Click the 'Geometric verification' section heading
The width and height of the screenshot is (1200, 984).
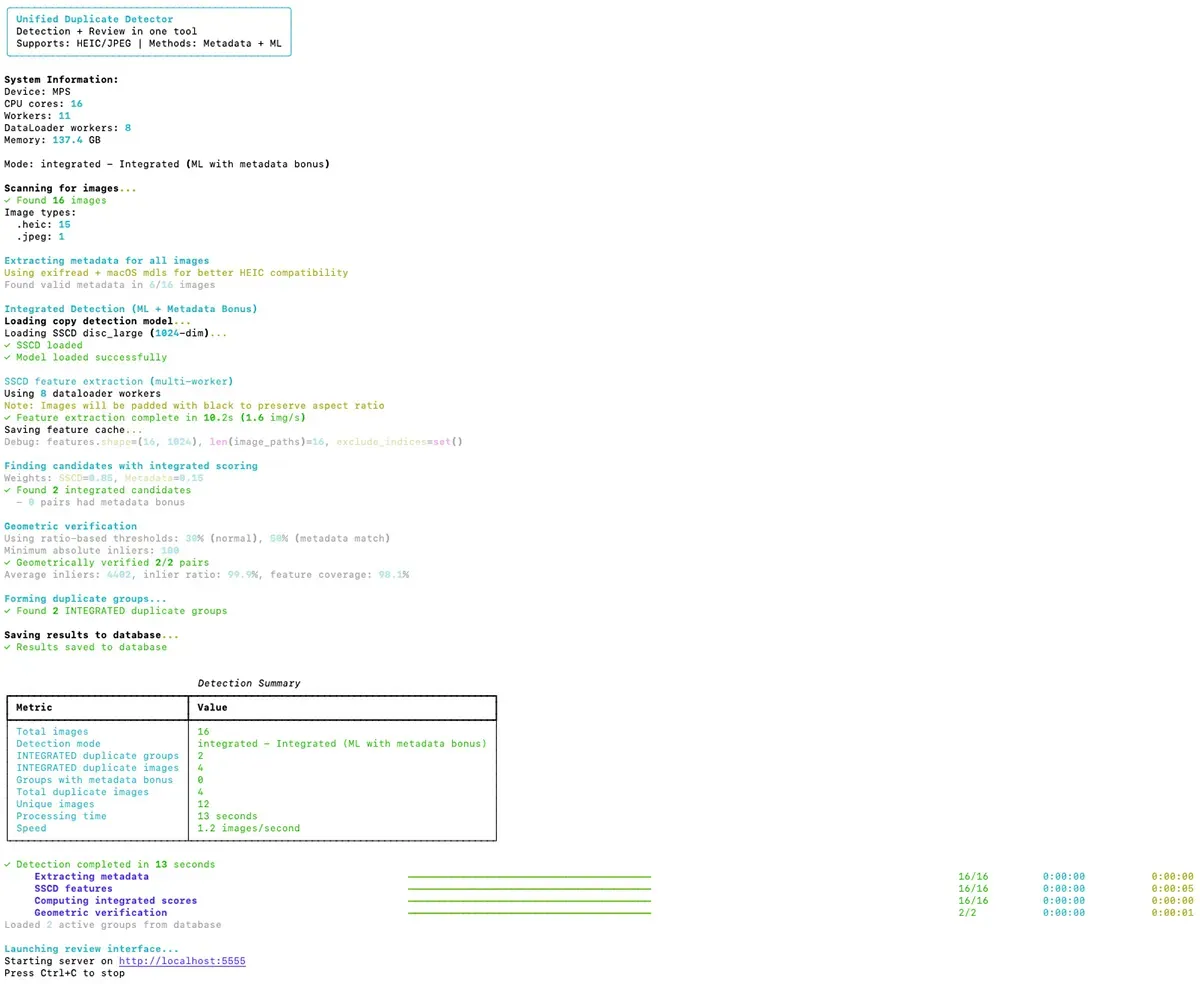(70, 527)
